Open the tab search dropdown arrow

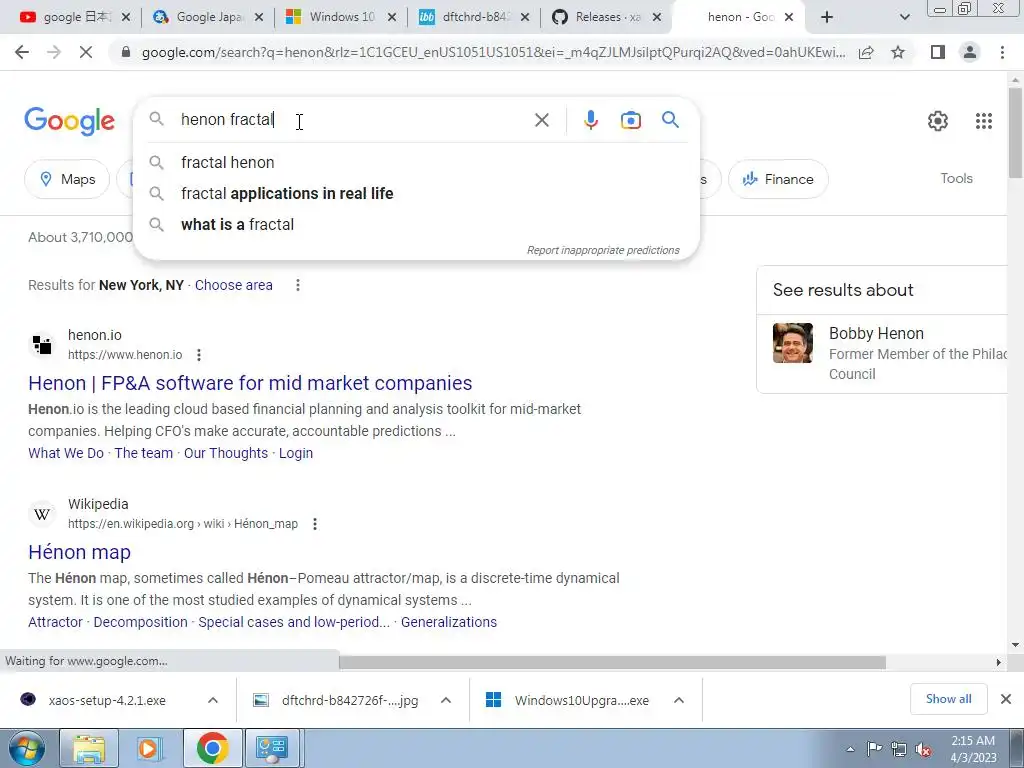tap(904, 18)
